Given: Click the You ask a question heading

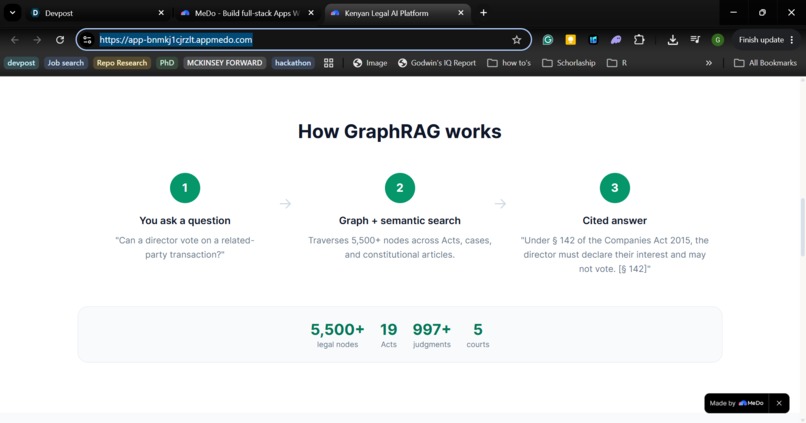Looking at the screenshot, I should pos(185,220).
